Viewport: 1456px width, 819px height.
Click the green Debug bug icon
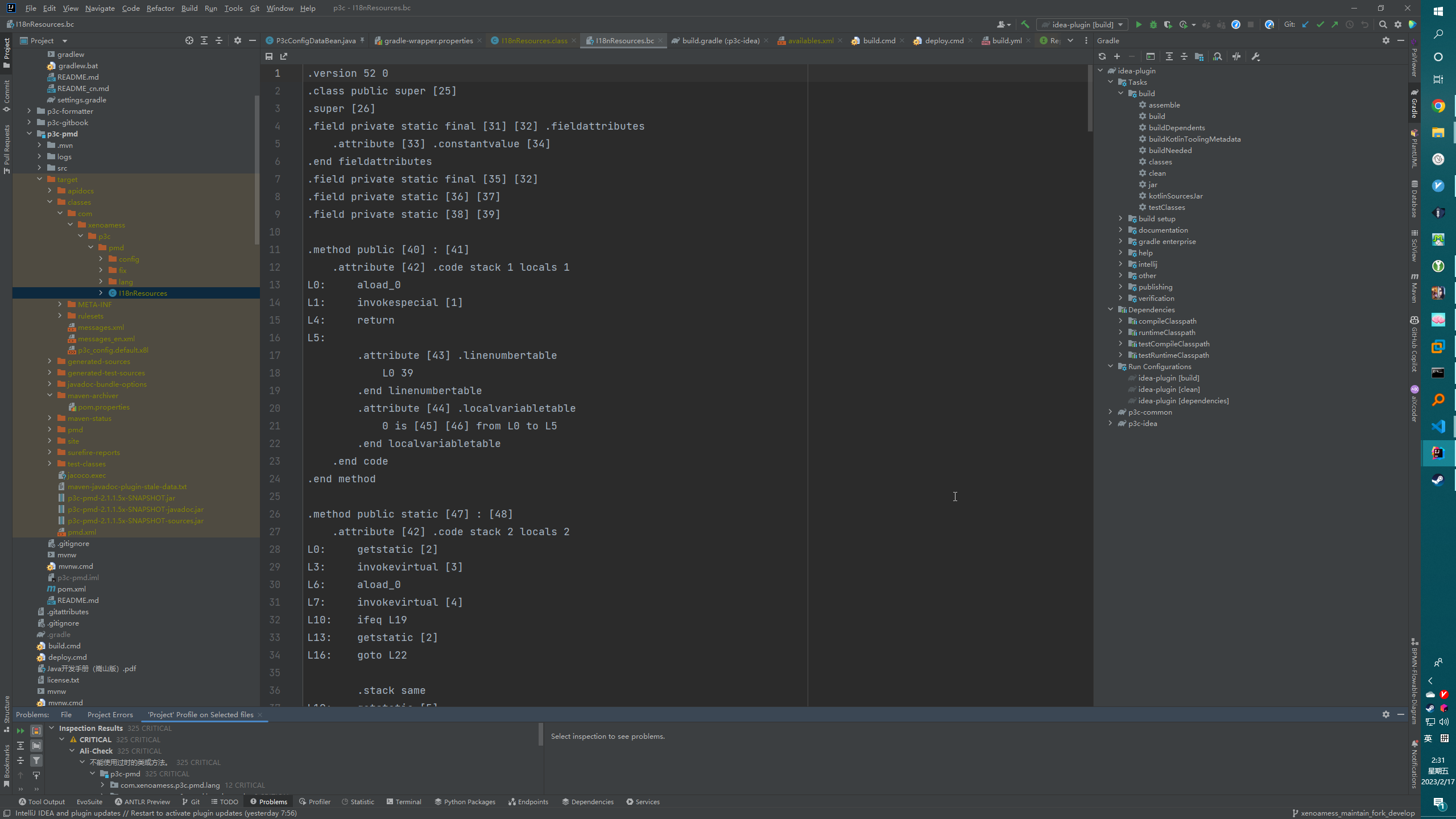pos(1153,24)
